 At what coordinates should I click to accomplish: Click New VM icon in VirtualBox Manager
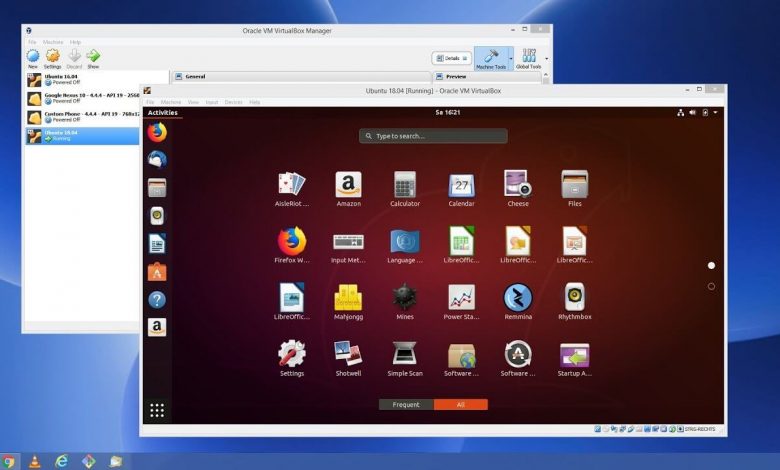[x=33, y=59]
